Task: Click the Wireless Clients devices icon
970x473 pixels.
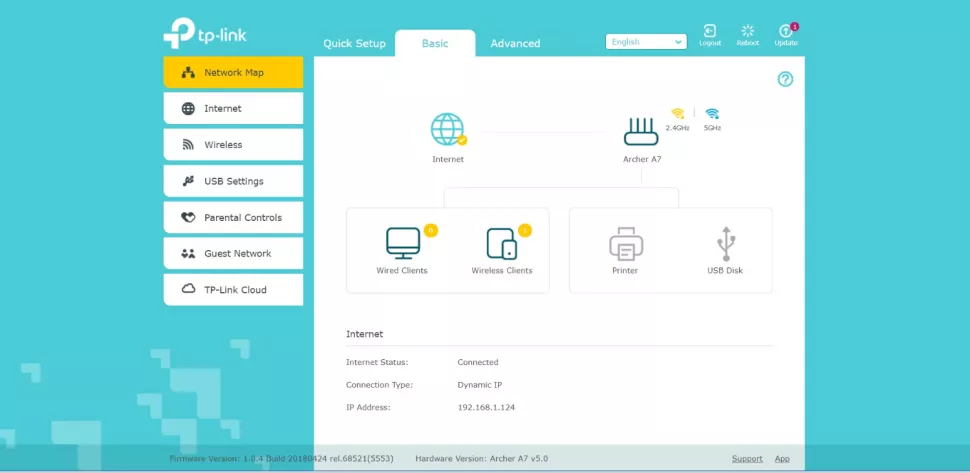Action: (x=502, y=244)
